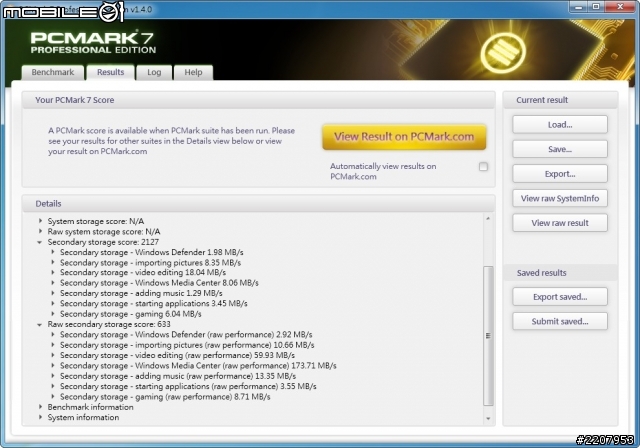Expand Windows Defender raw performance 2.92 MB/s
This screenshot has height=448, width=640.
coord(53,335)
